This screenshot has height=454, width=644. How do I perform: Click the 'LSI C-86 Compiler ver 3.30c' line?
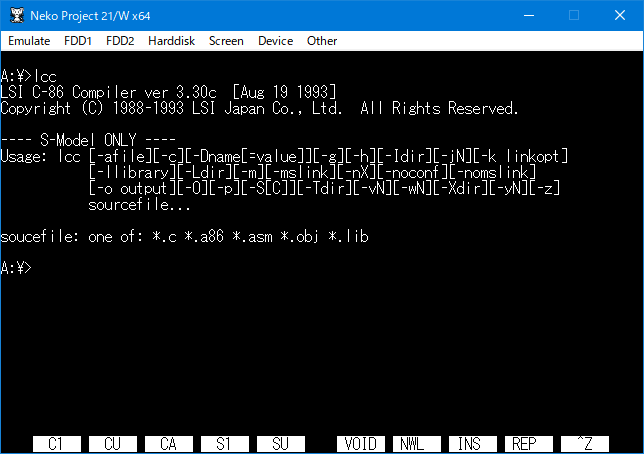click(168, 92)
